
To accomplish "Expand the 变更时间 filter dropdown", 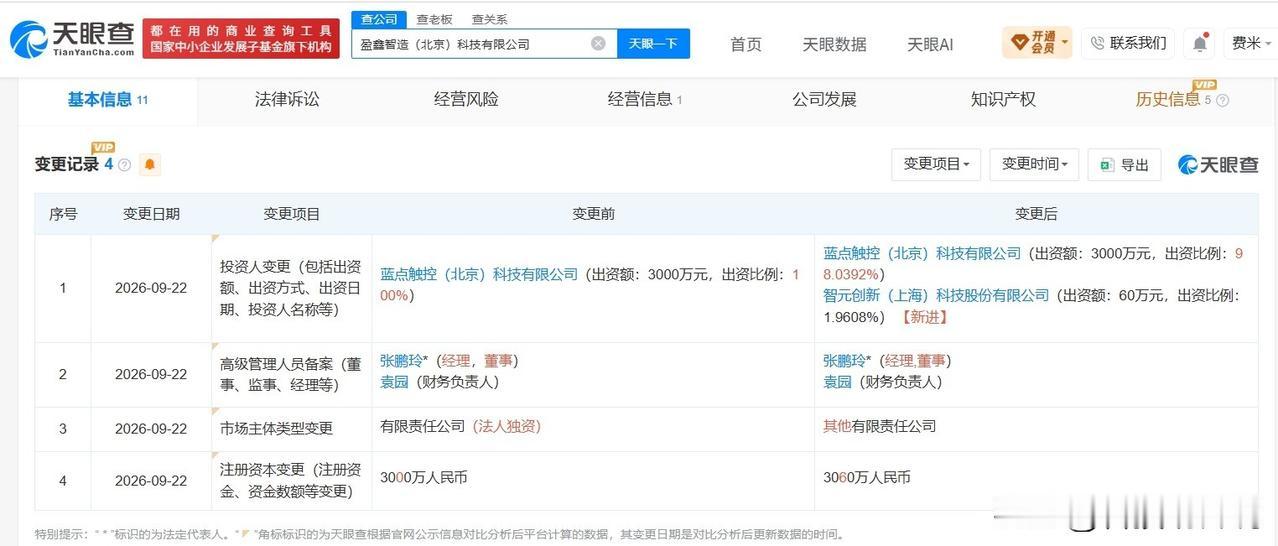I will click(1034, 164).
